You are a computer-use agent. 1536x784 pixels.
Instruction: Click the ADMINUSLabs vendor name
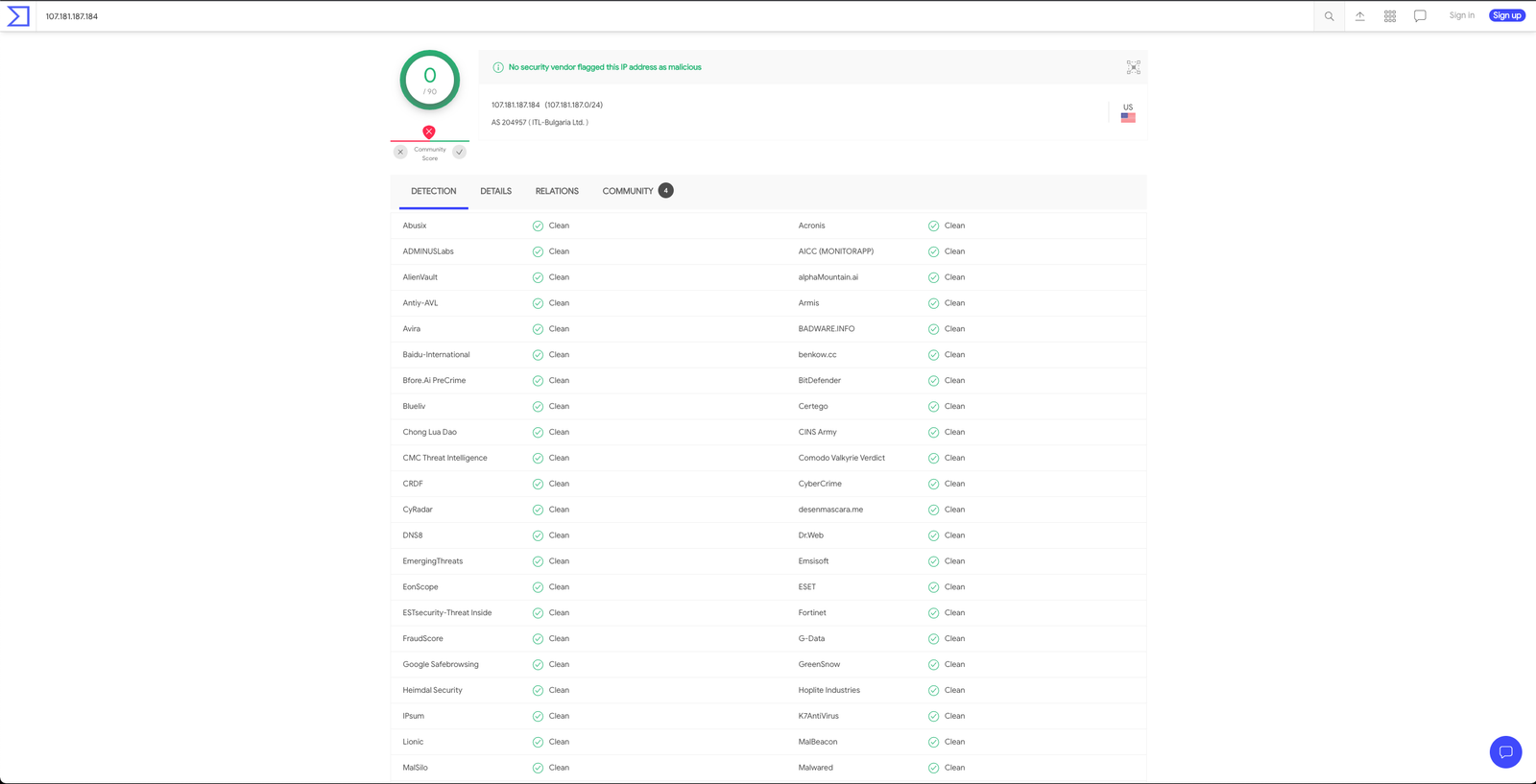[x=428, y=251]
